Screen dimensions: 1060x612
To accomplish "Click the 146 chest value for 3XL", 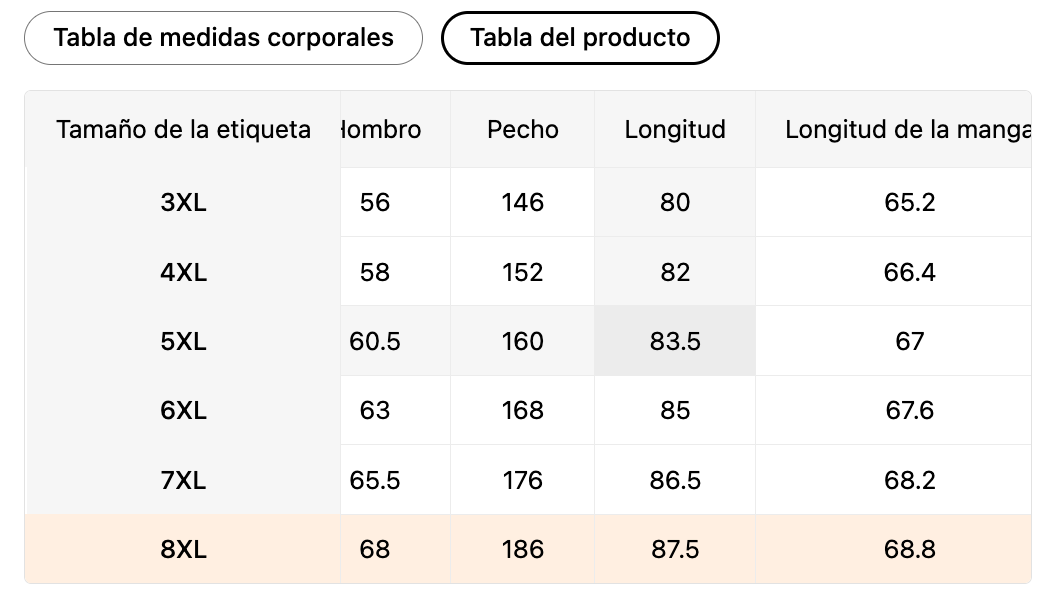I will (x=523, y=202).
